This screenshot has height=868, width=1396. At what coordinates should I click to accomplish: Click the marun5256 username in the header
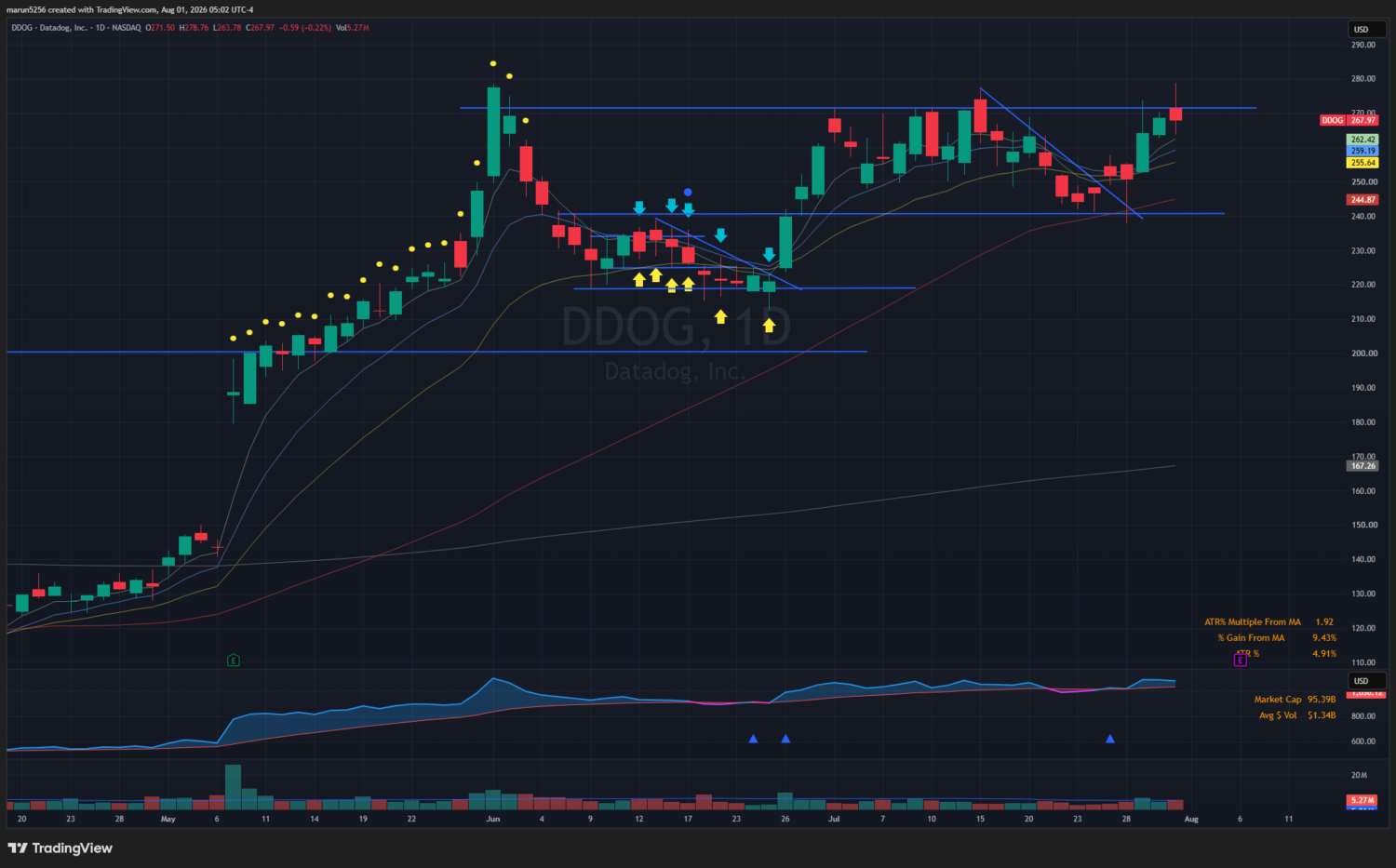click(25, 10)
